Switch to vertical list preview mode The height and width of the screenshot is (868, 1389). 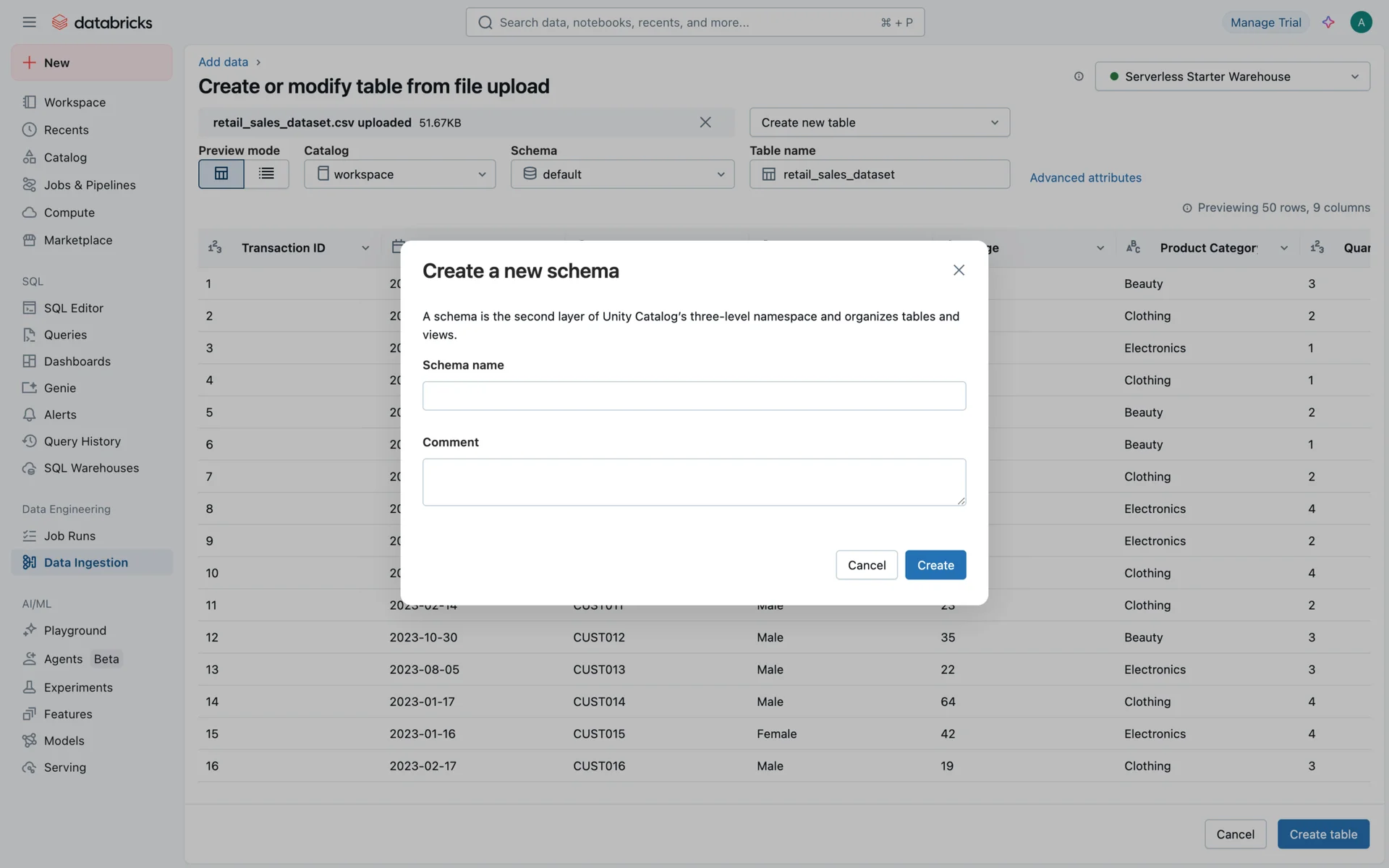(x=266, y=174)
